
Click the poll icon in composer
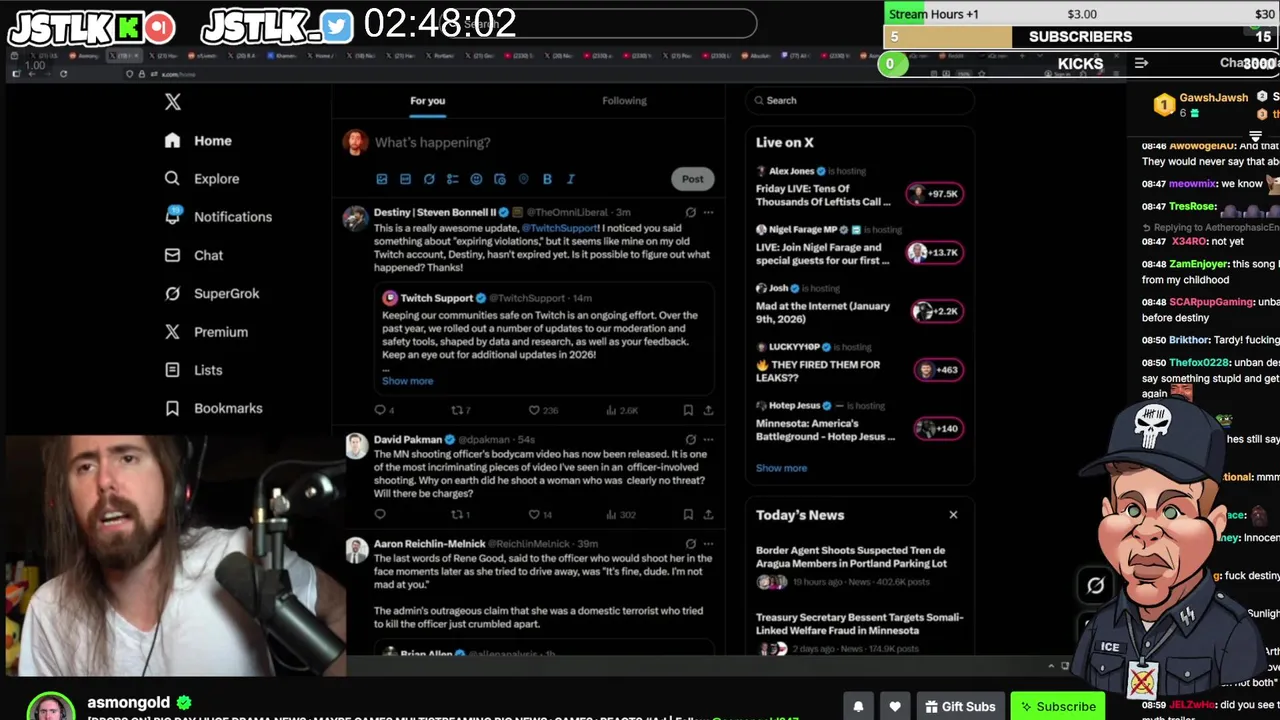[x=452, y=179]
